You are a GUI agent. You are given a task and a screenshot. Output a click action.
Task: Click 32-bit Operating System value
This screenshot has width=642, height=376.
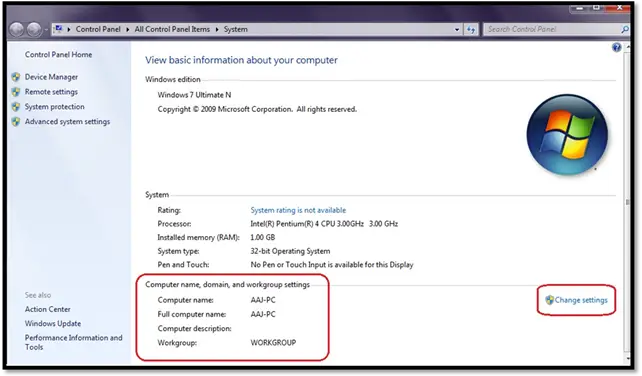coord(290,251)
